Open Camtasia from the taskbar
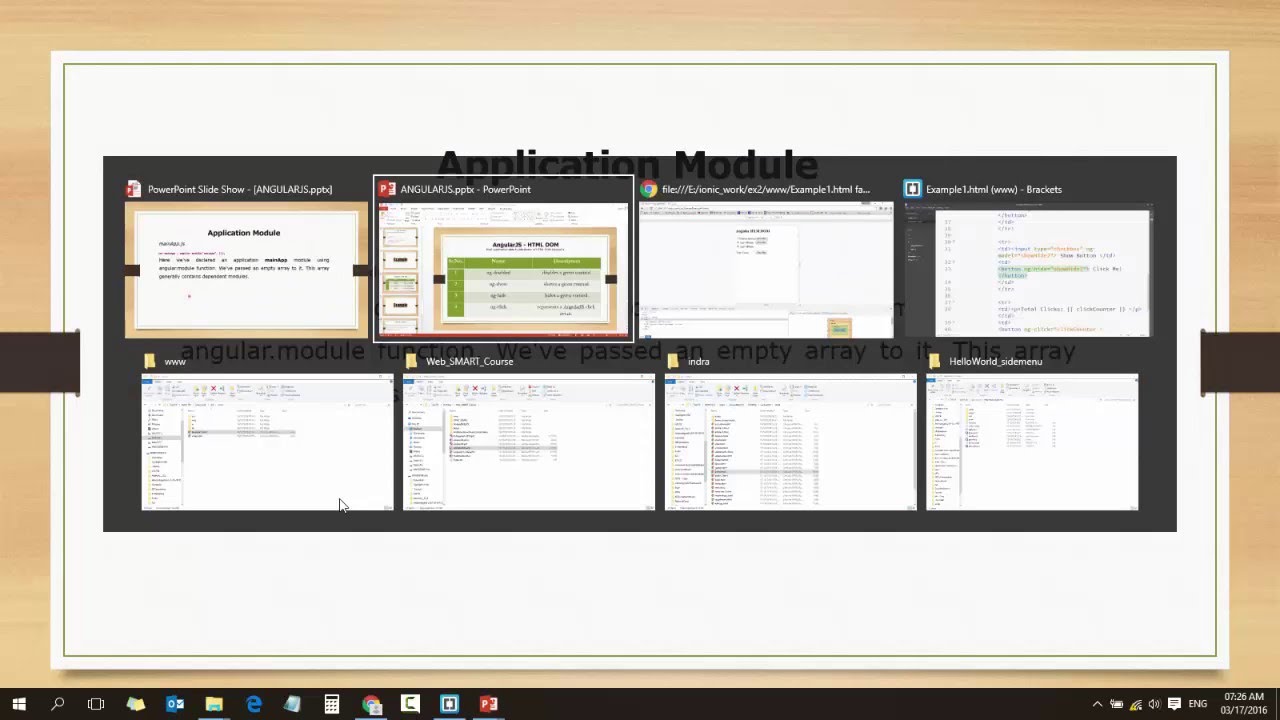This screenshot has height=720, width=1280. pos(410,704)
